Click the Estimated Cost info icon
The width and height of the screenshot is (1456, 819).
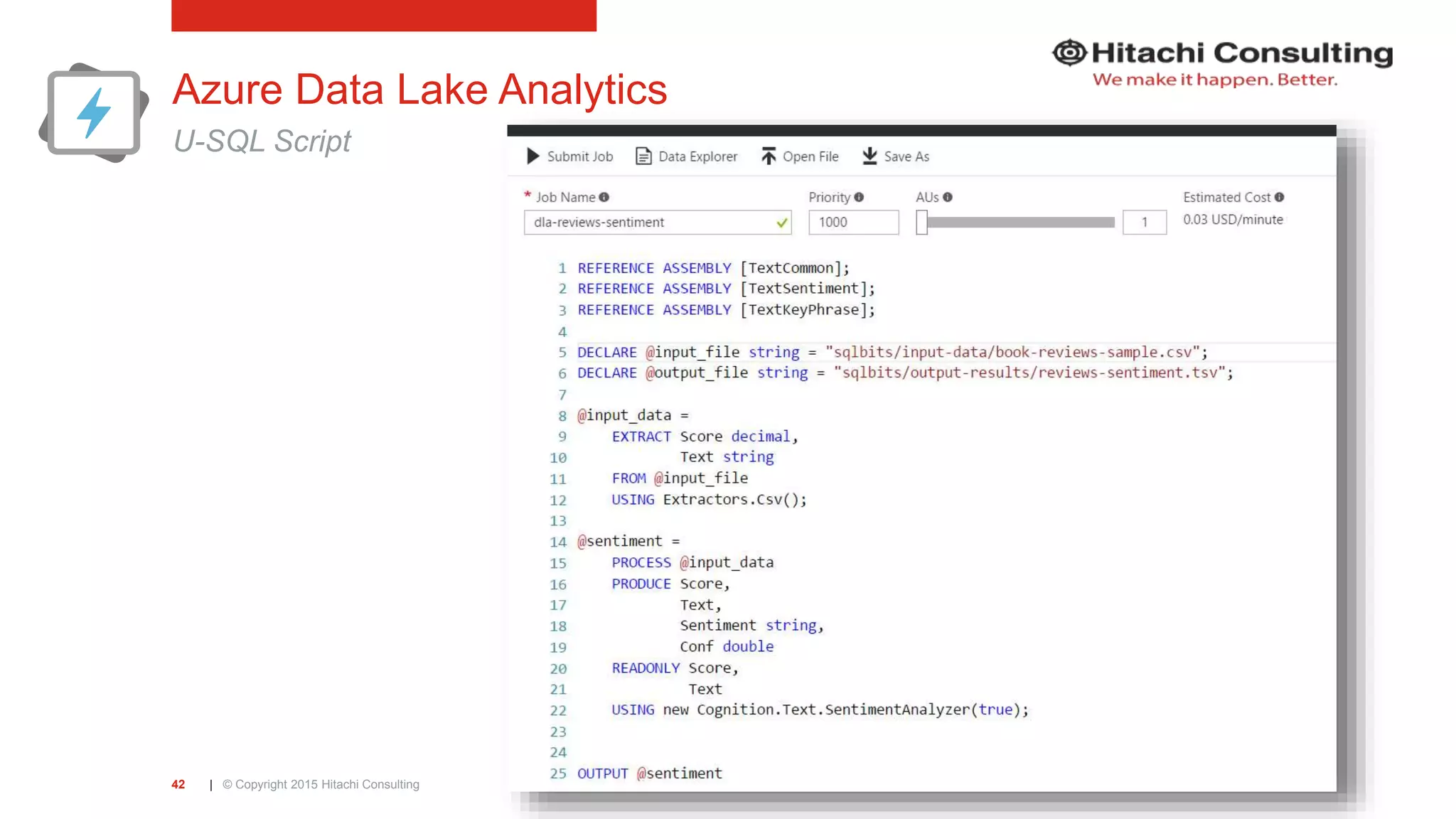pos(1279,198)
